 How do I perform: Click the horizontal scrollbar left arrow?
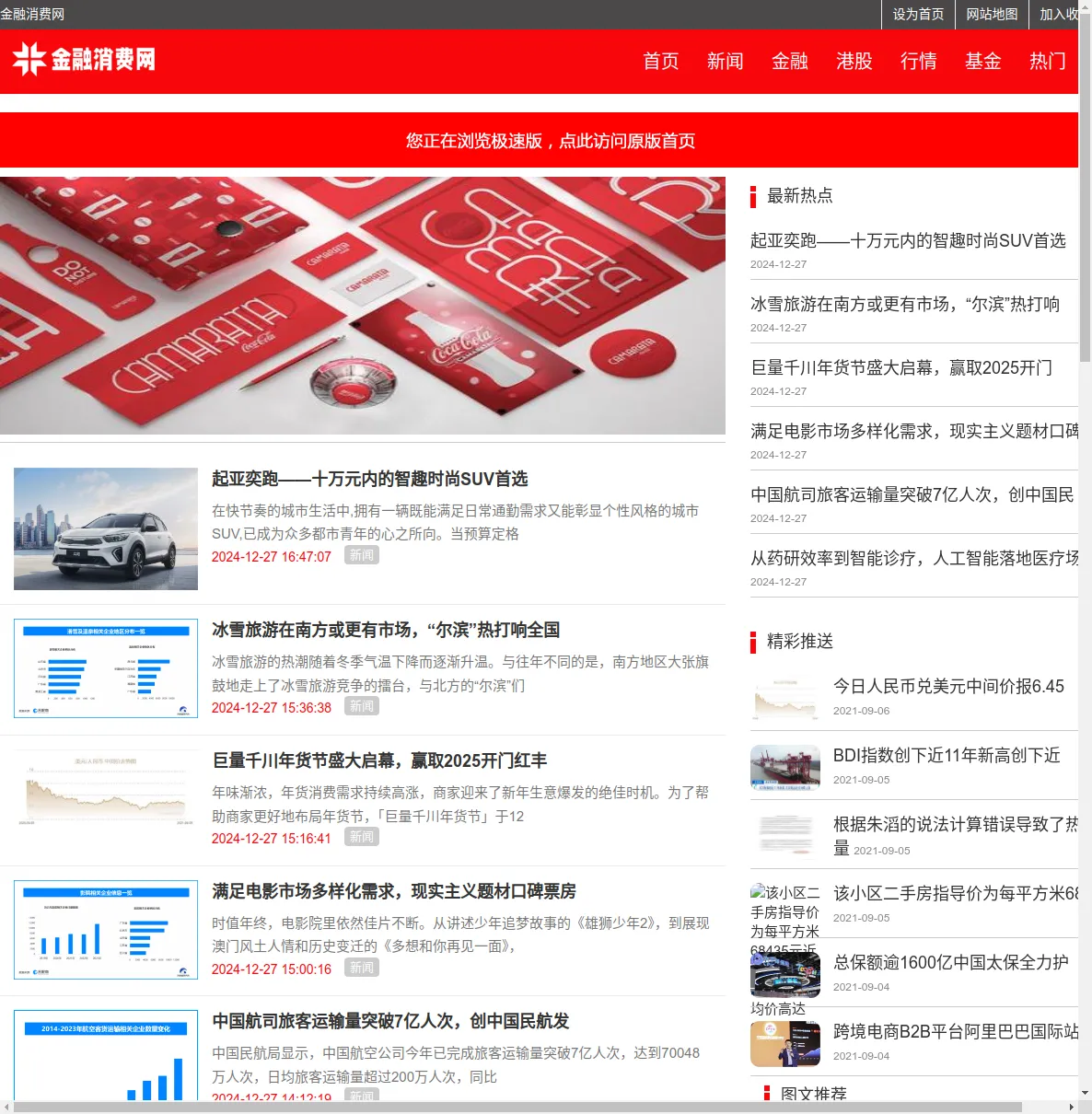[x=6, y=1107]
